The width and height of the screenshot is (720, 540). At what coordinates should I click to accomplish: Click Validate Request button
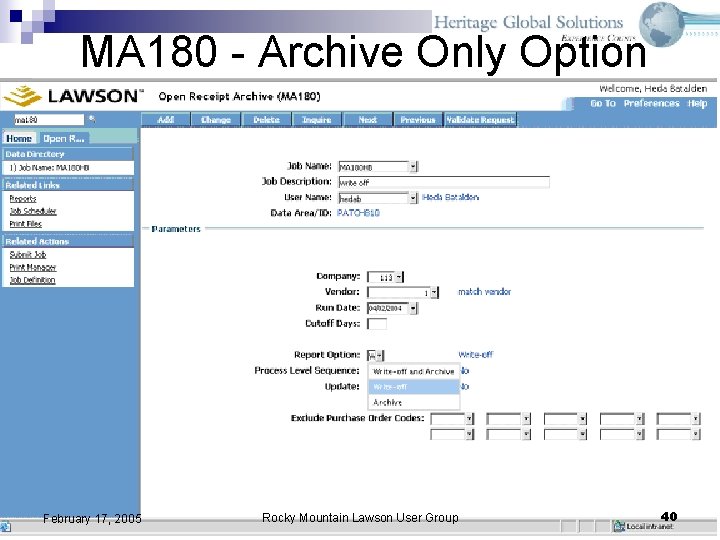point(480,119)
